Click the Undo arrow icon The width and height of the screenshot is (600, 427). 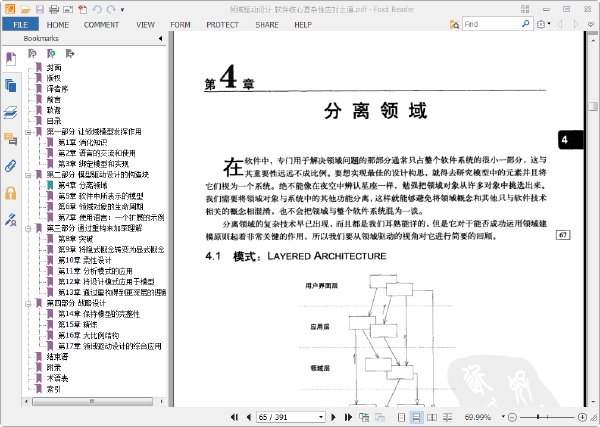(x=97, y=9)
